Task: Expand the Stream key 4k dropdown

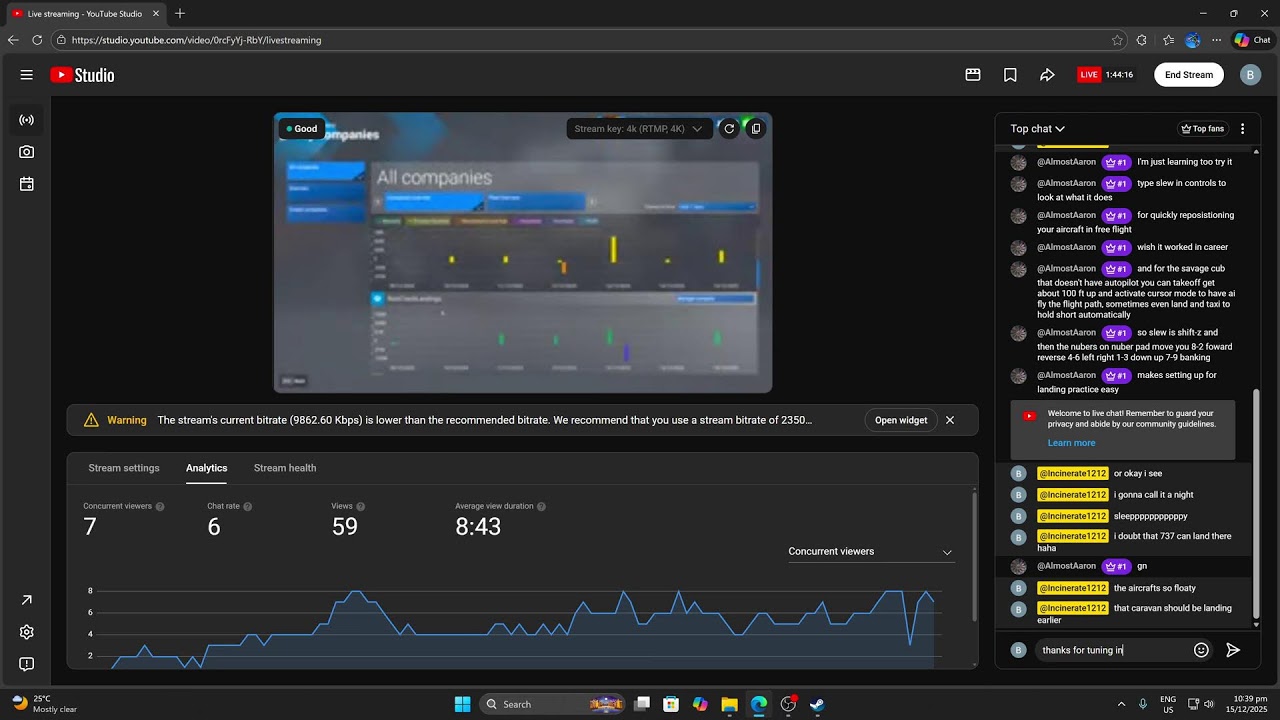Action: click(639, 128)
